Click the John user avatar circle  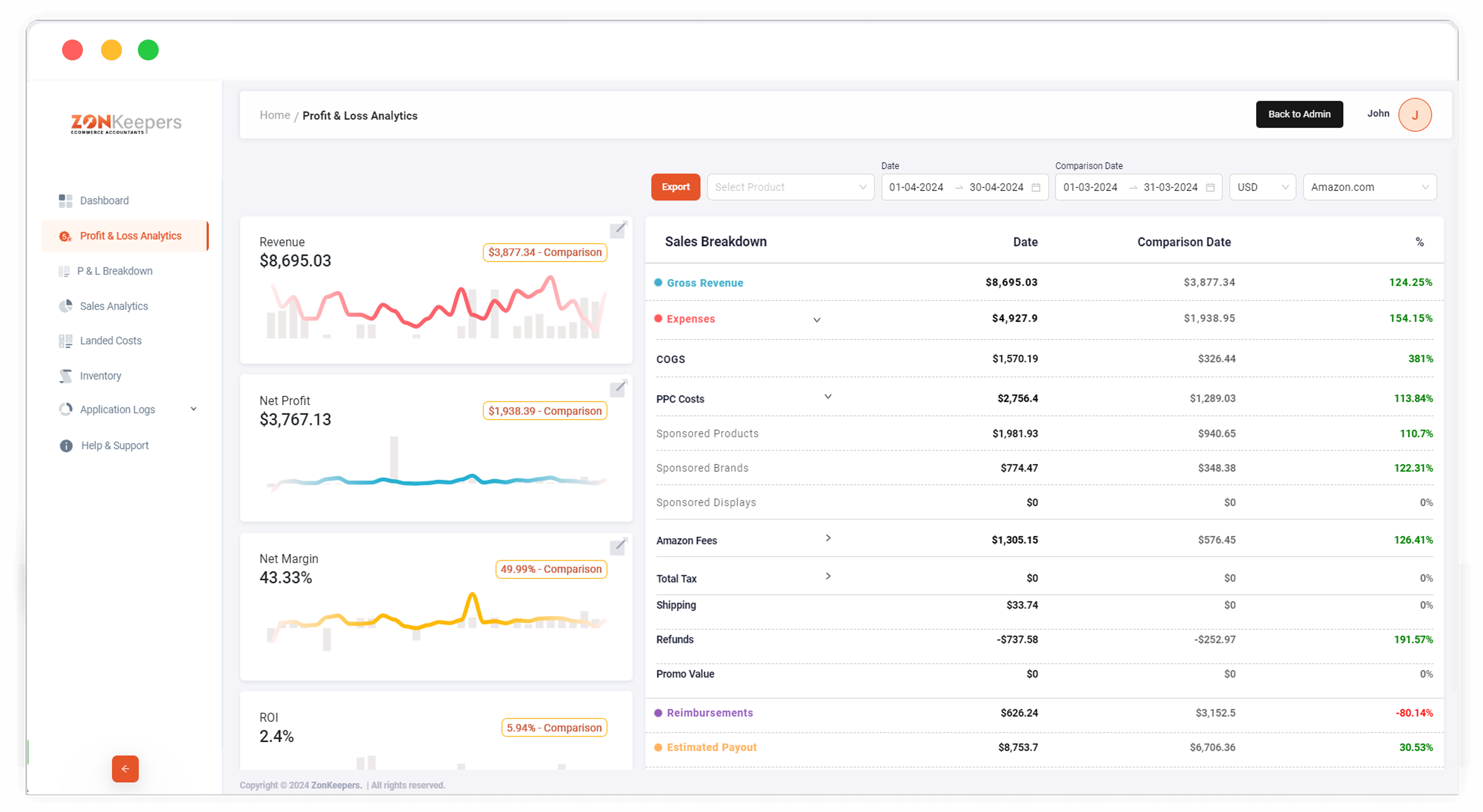(1414, 115)
